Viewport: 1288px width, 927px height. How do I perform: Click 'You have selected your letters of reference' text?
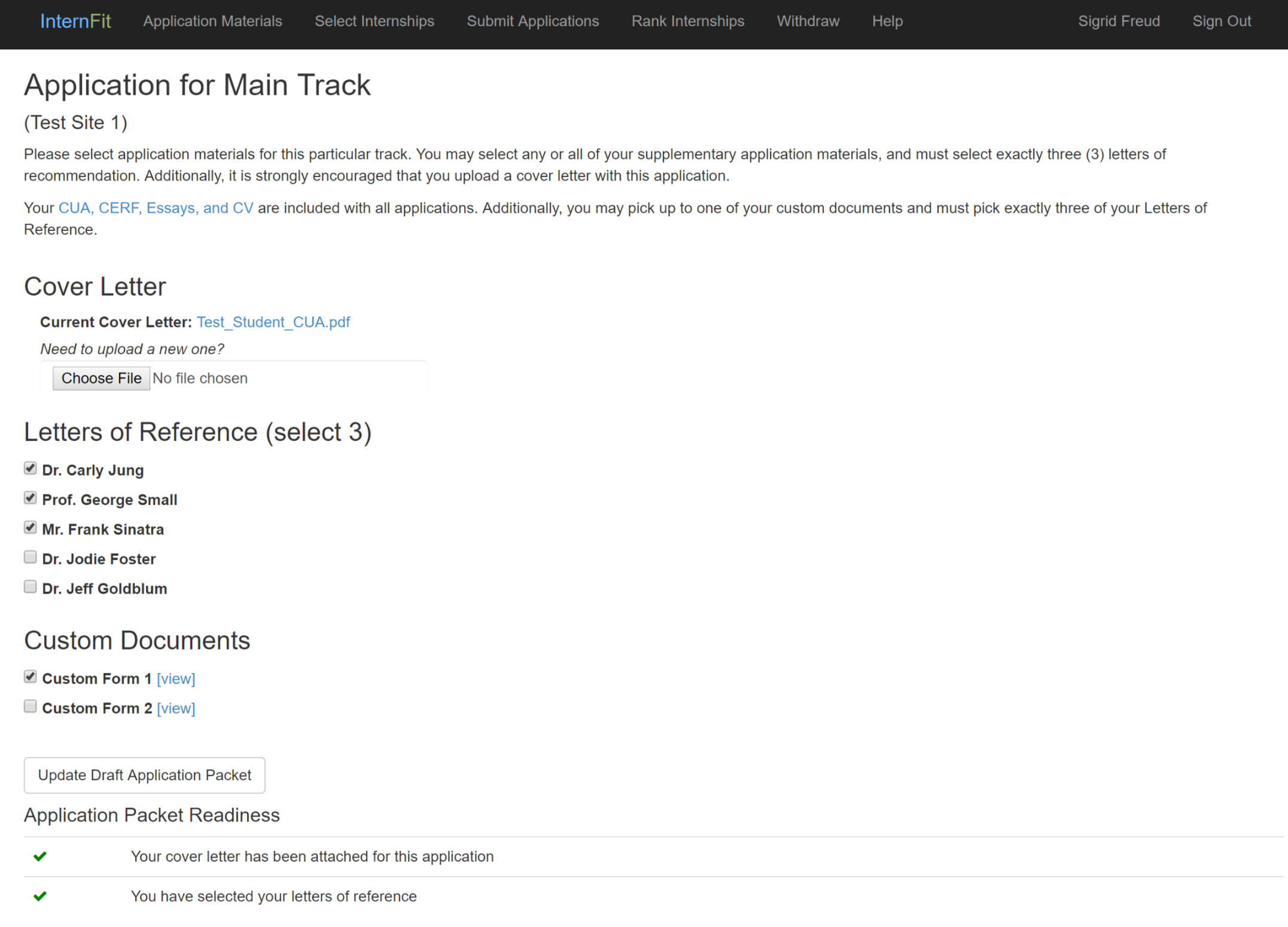point(274,896)
